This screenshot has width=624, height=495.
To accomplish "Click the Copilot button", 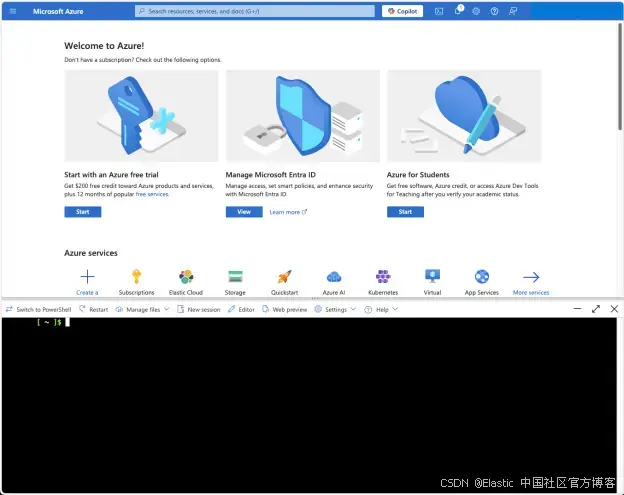I will point(402,11).
